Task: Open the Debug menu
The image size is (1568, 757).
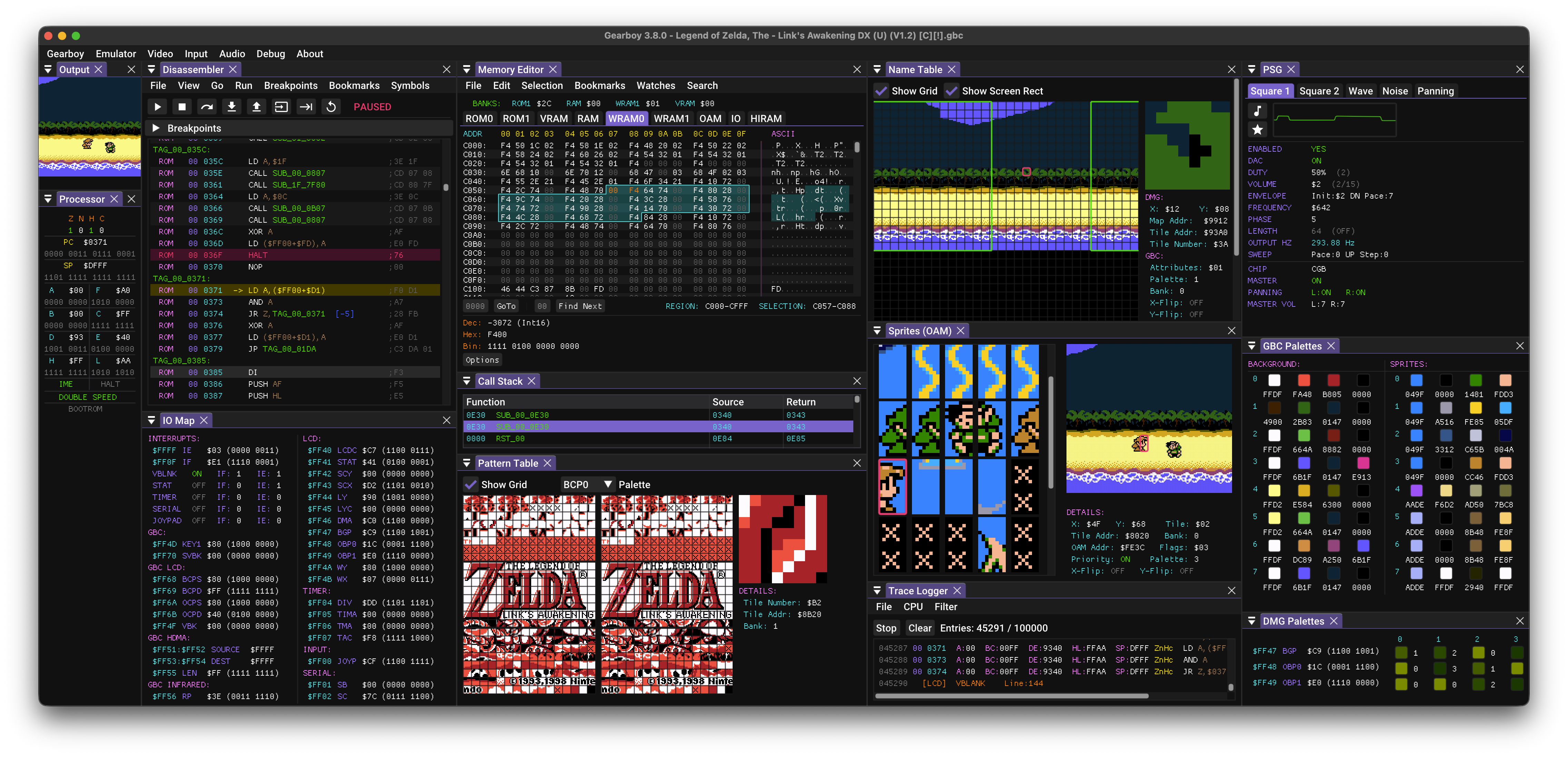Action: tap(270, 53)
